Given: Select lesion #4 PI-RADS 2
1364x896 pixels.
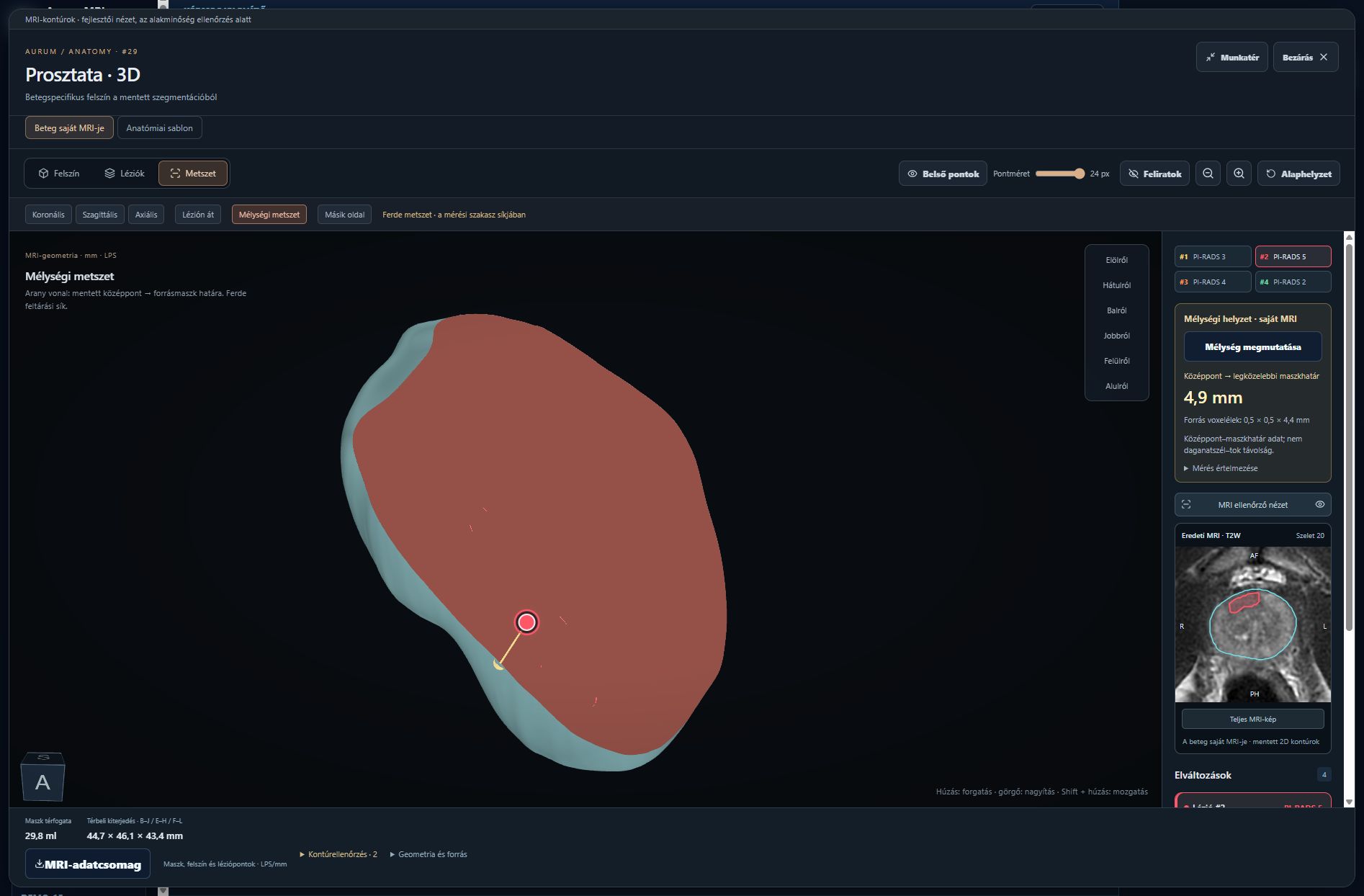Looking at the screenshot, I should (1293, 282).
